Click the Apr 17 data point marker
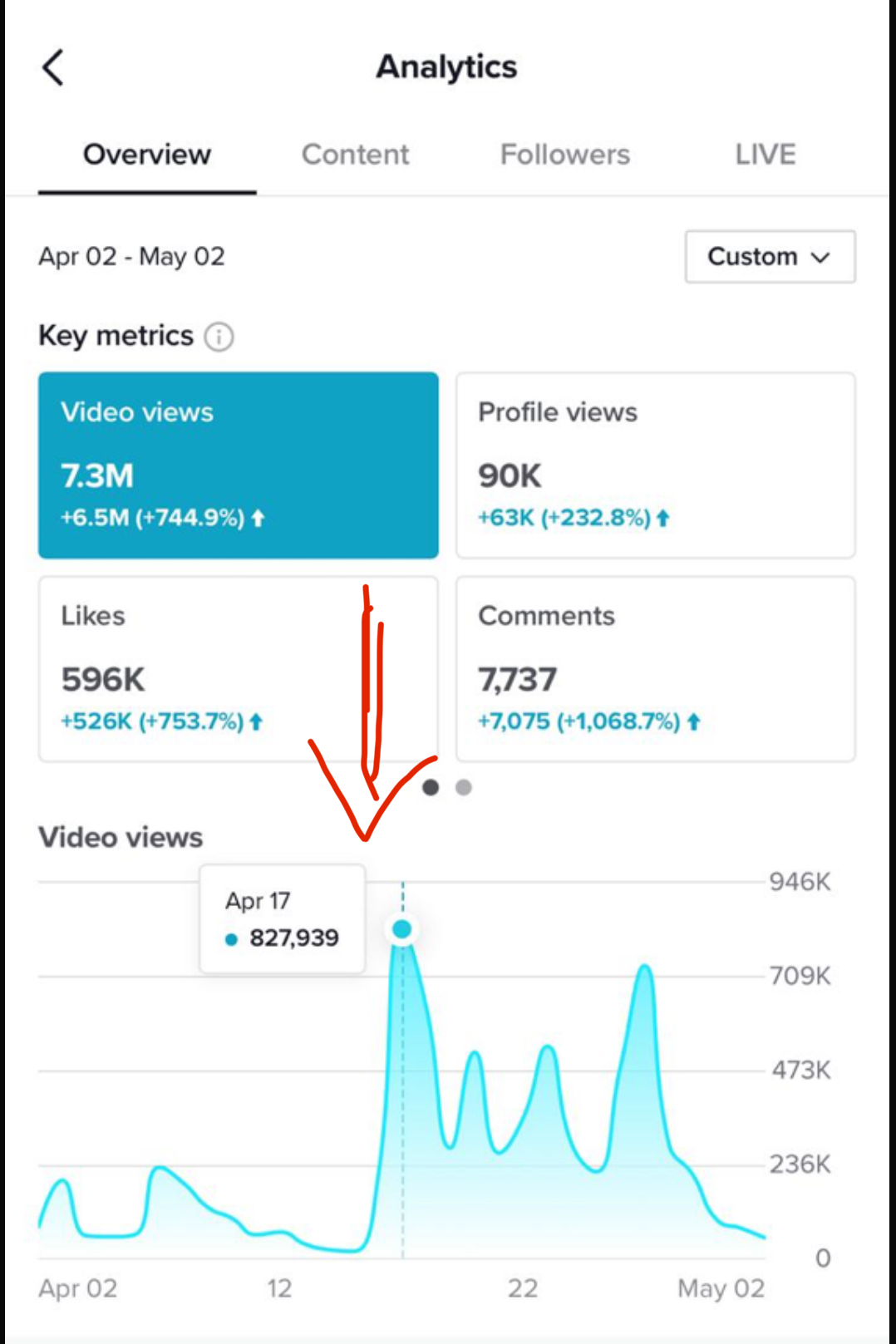Image resolution: width=896 pixels, height=1344 pixels. 402,929
